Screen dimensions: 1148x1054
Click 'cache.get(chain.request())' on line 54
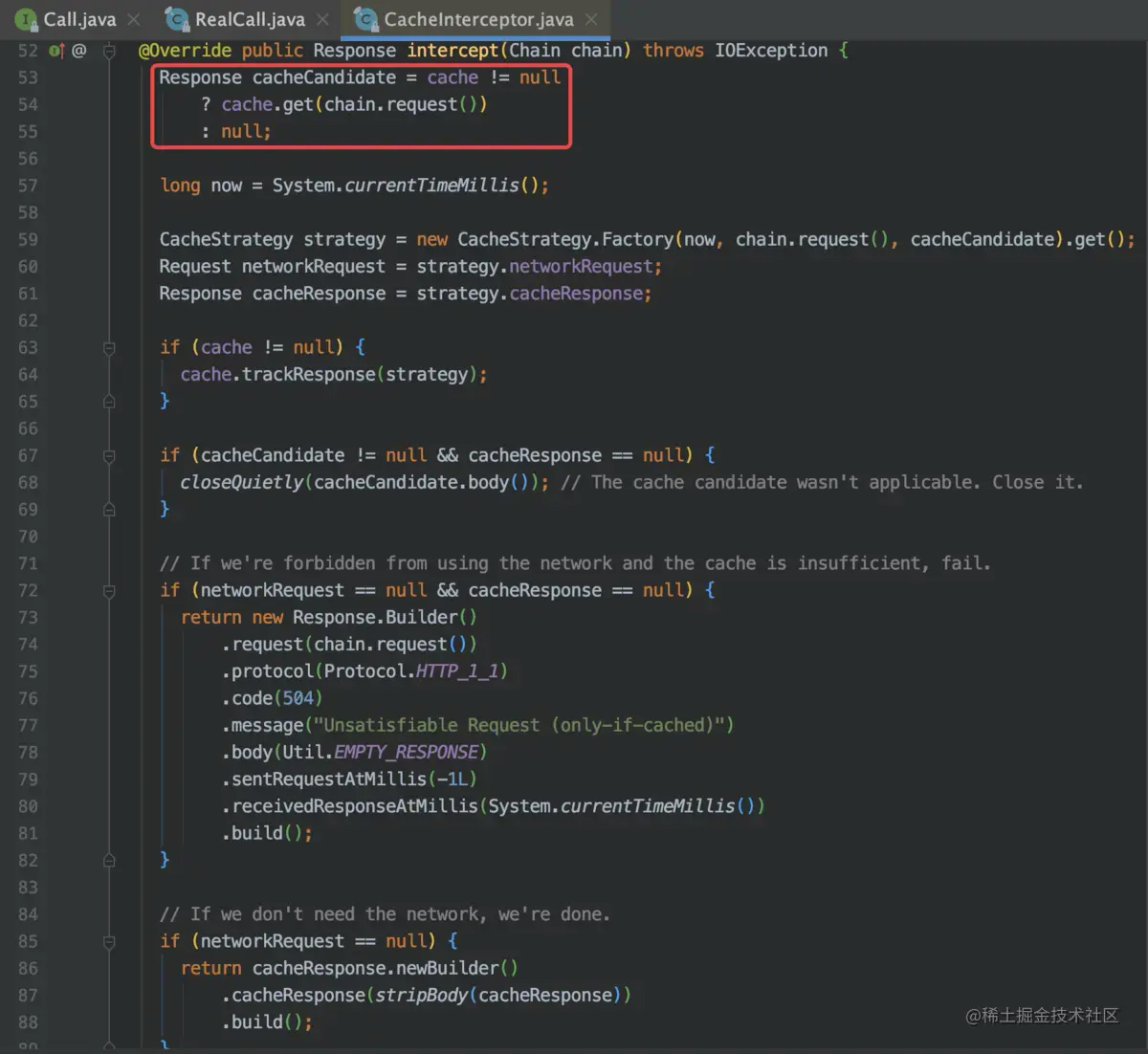pos(354,105)
